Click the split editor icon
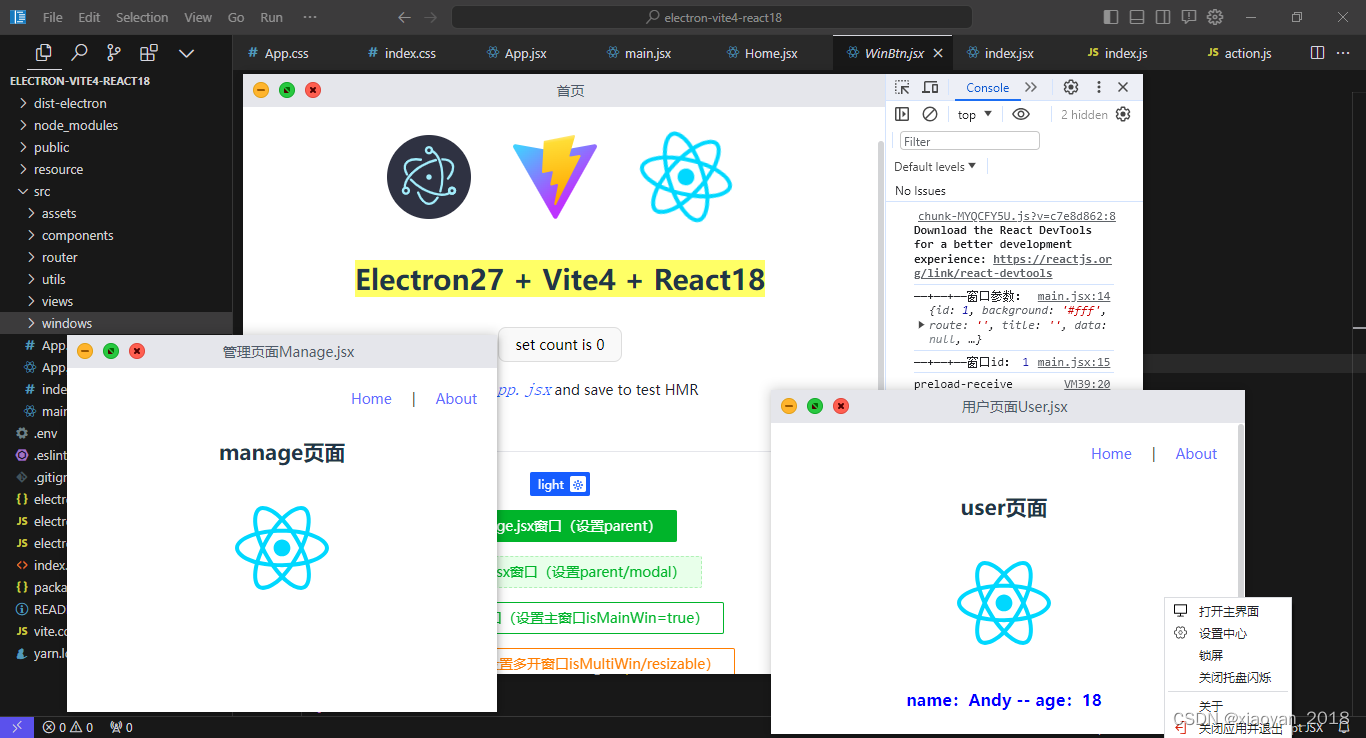The image size is (1366, 738). click(1318, 53)
